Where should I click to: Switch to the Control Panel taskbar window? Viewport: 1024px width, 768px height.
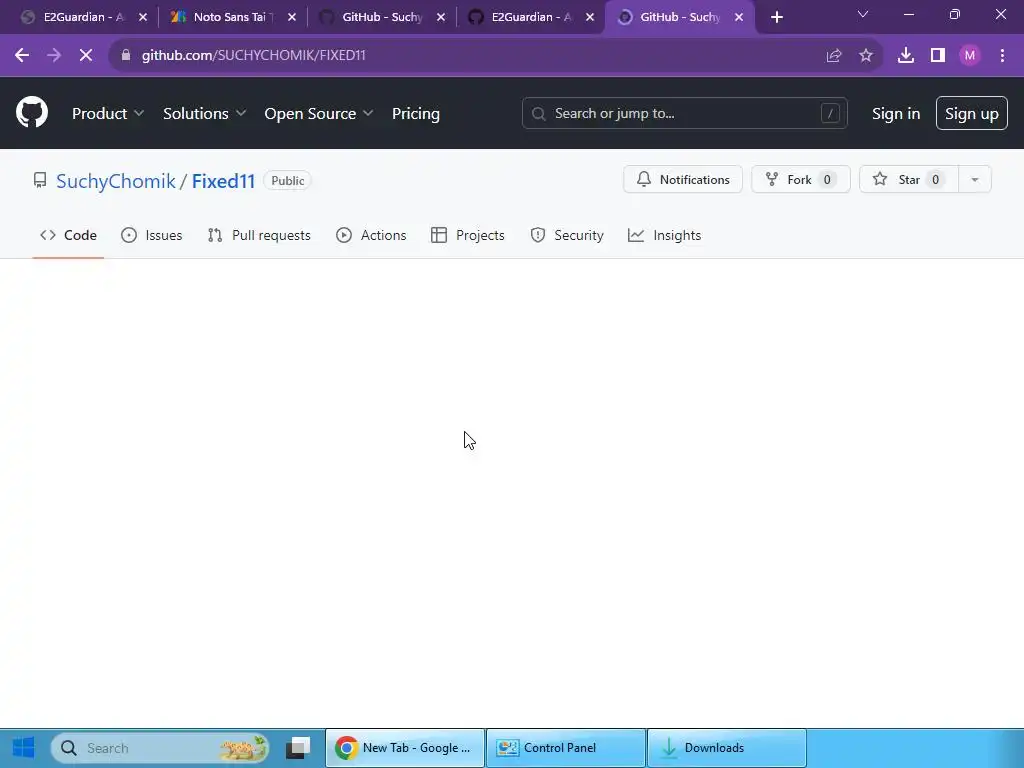pyautogui.click(x=566, y=748)
